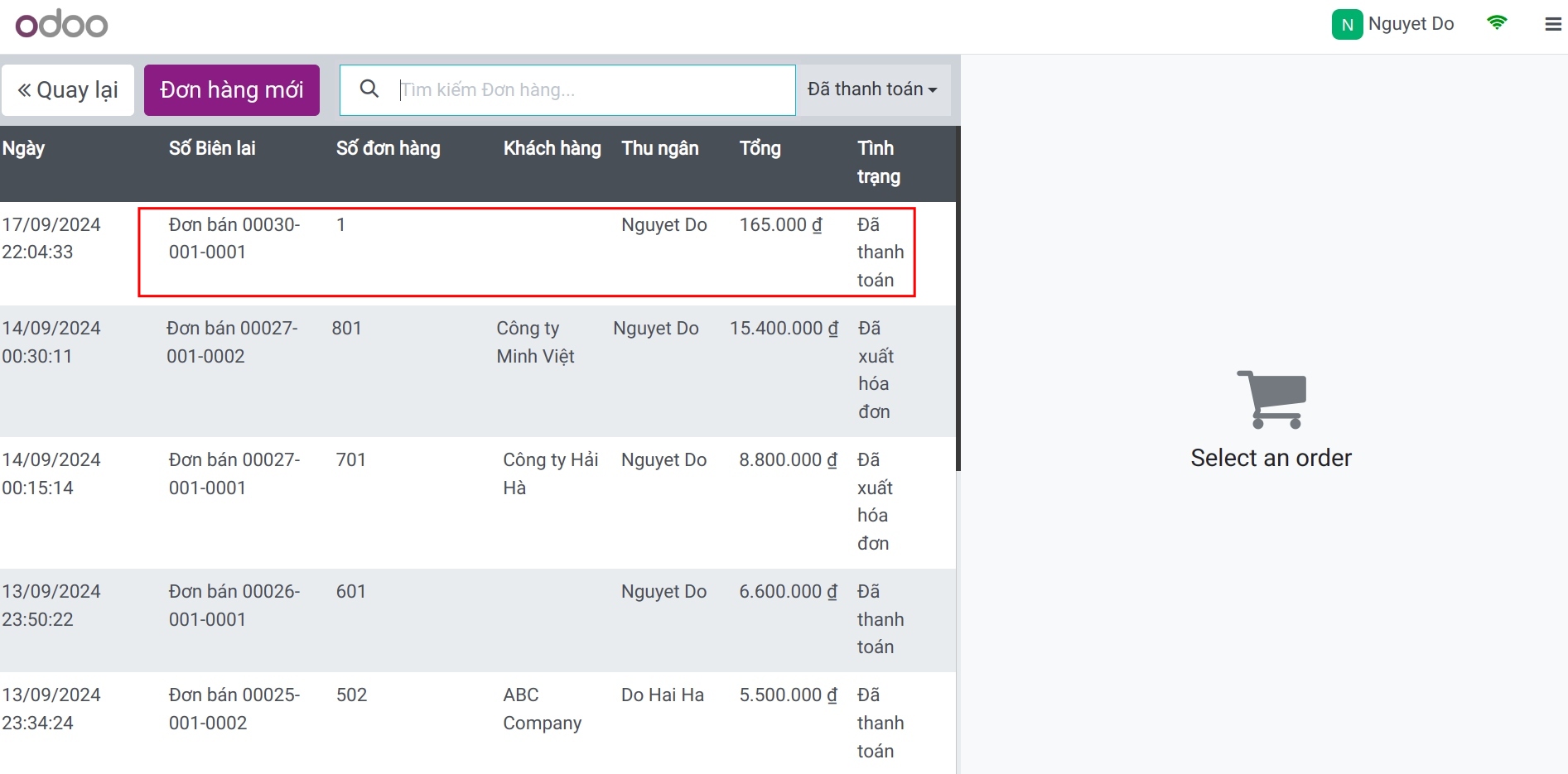The image size is (1568, 774).
Task: Open the hamburger menu icon
Action: coord(1553,25)
